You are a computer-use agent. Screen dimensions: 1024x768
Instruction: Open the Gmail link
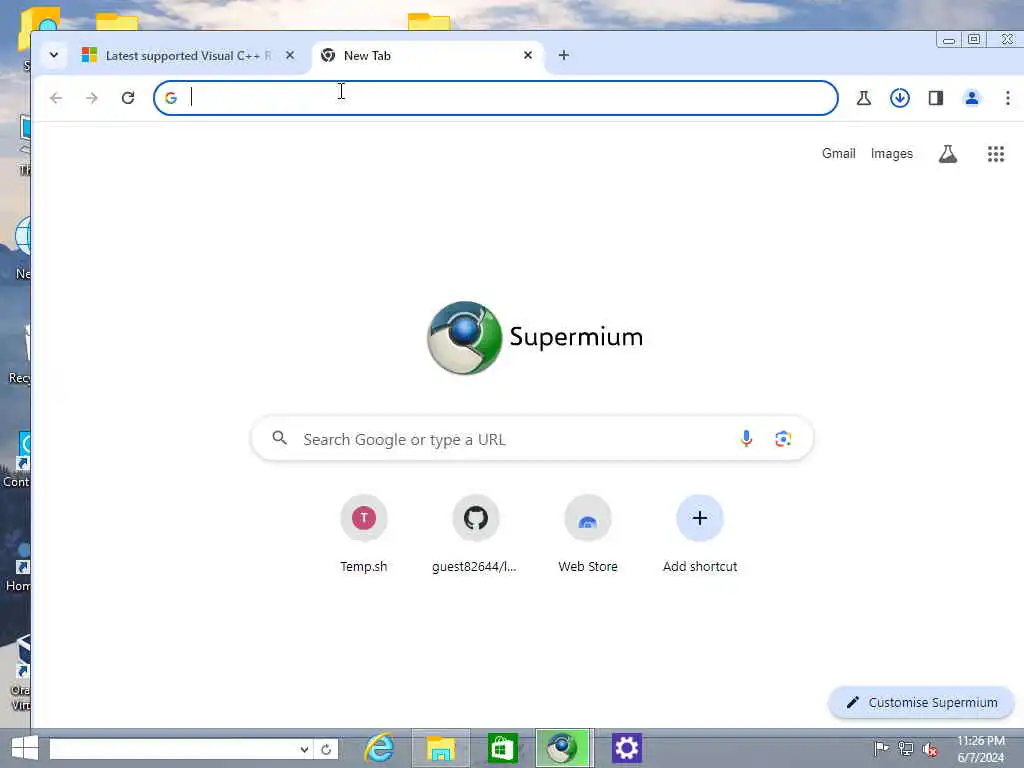tap(839, 153)
